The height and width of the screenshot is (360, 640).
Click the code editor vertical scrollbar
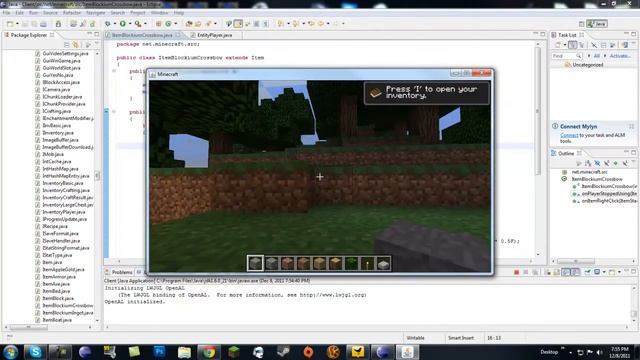[x=538, y=110]
